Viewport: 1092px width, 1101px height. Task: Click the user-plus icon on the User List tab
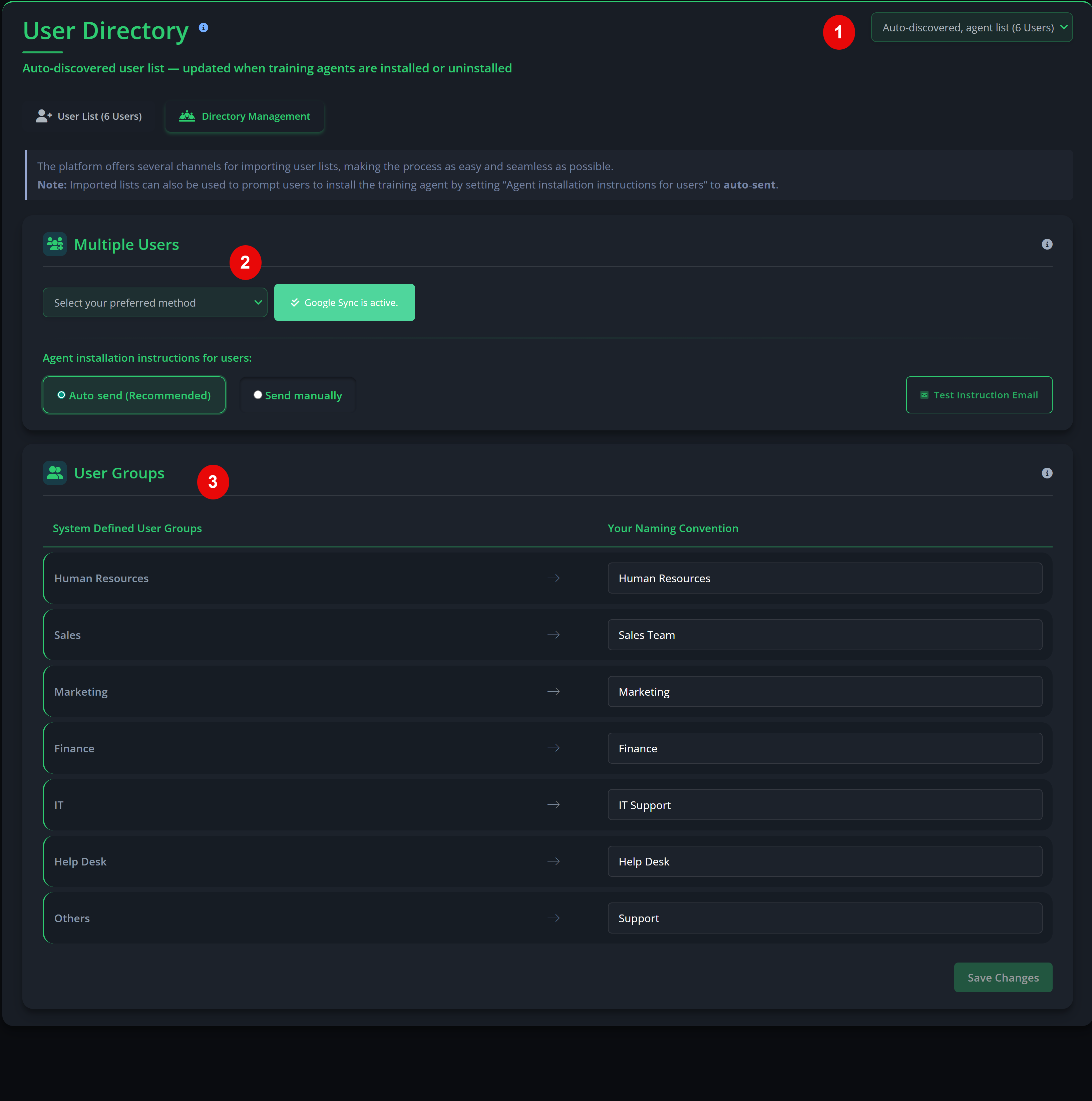(x=44, y=116)
